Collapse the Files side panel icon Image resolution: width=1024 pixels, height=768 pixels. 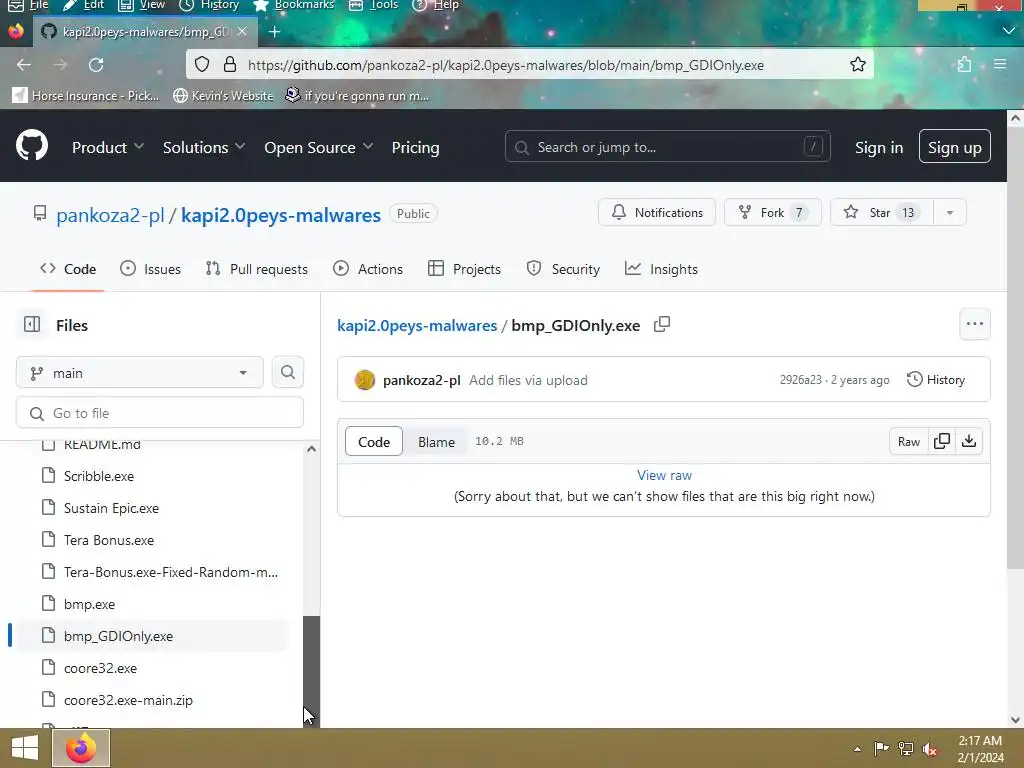[x=31, y=325]
